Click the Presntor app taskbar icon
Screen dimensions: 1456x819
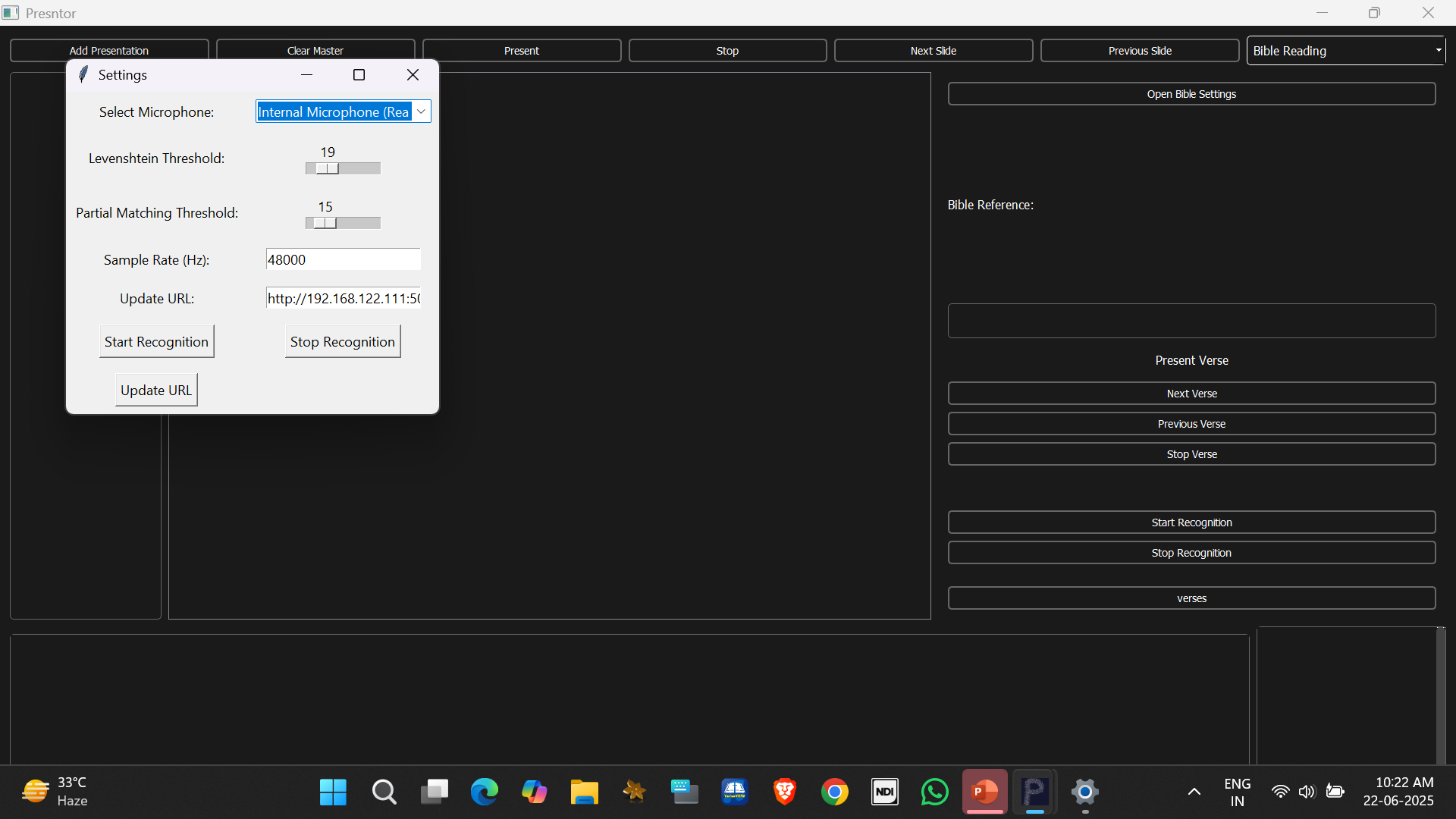click(x=1034, y=792)
